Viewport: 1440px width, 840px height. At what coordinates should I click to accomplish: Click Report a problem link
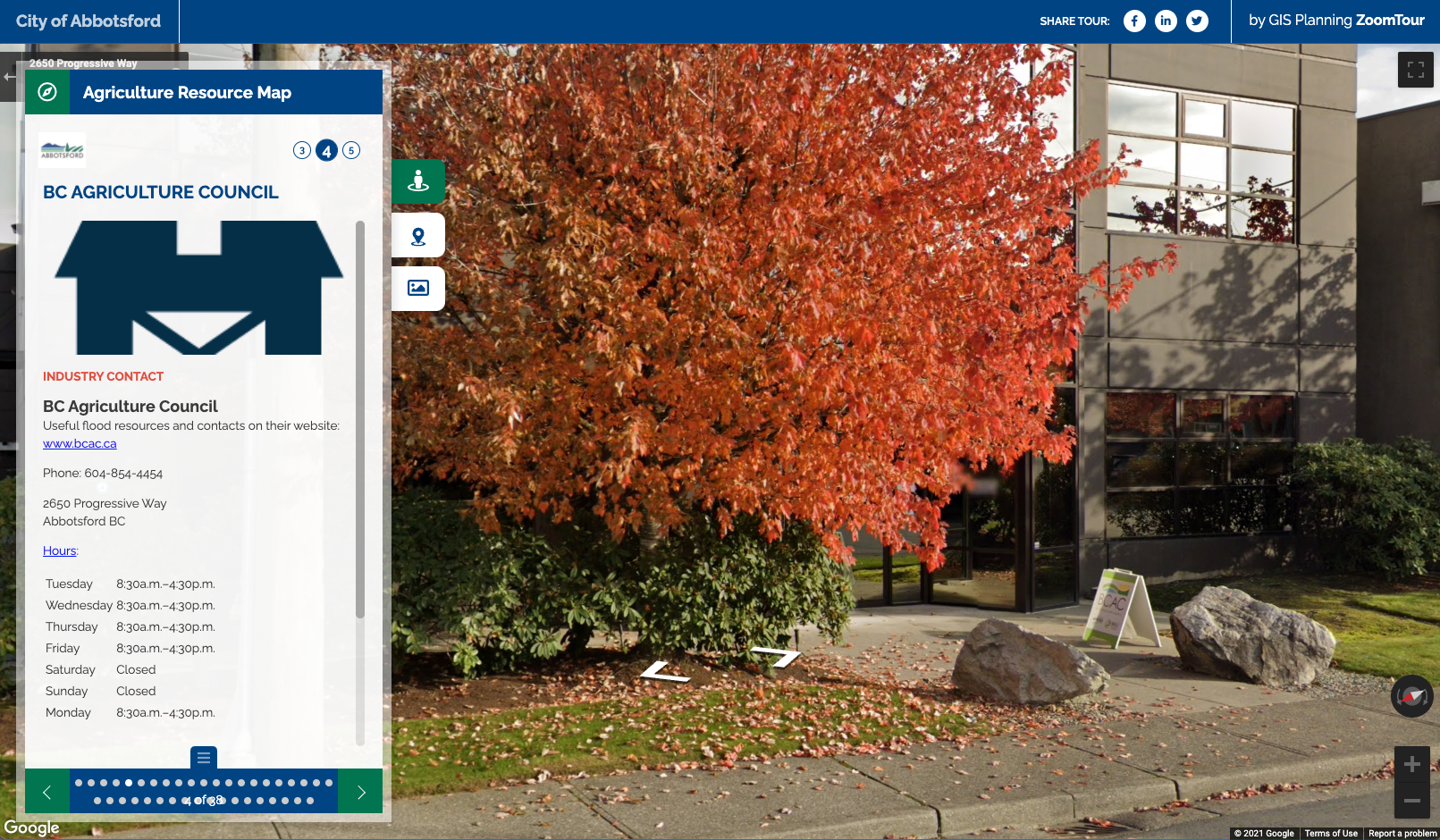1402,834
